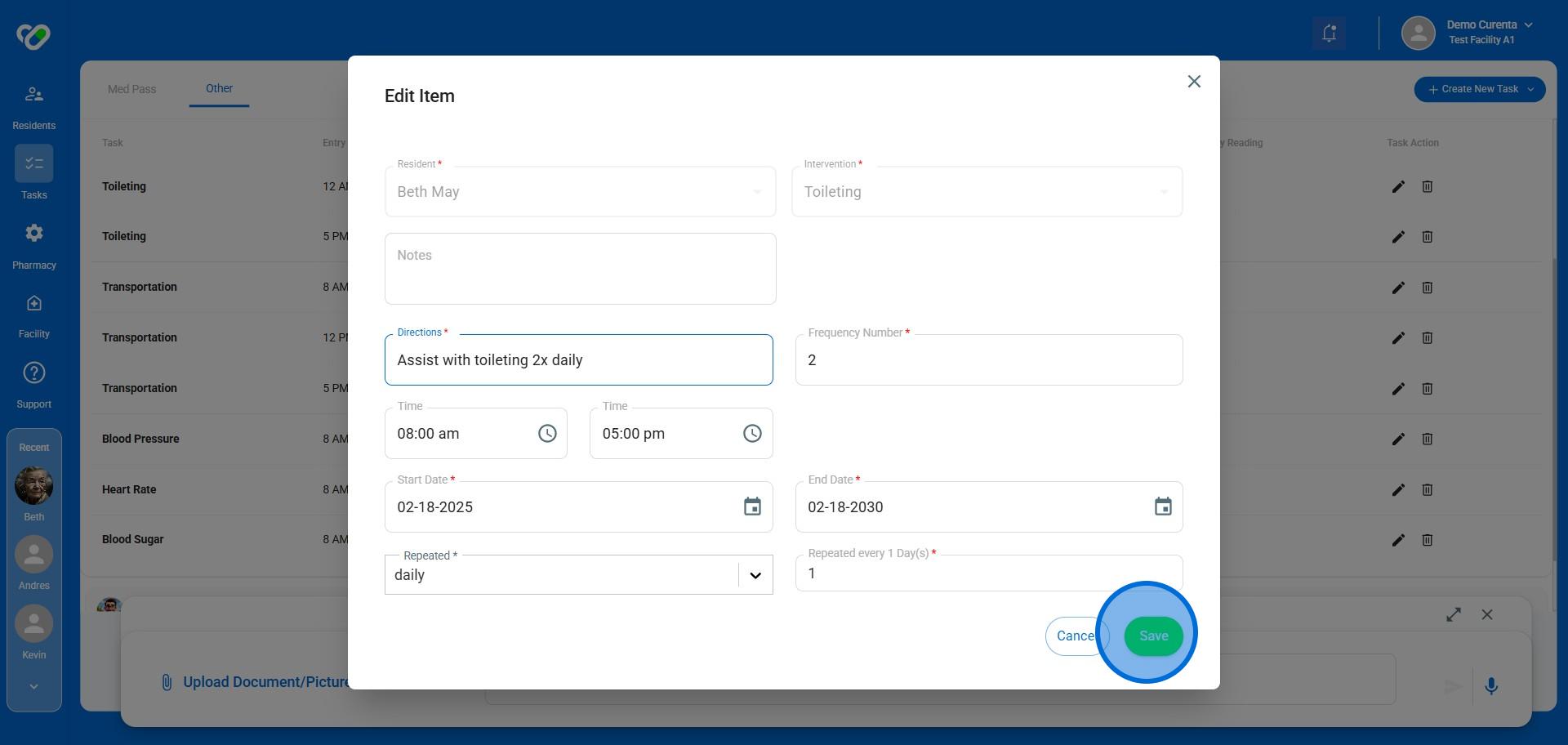Open clock picker for 05:00 pm time
Viewport: 1568px width, 745px height.
tap(752, 434)
